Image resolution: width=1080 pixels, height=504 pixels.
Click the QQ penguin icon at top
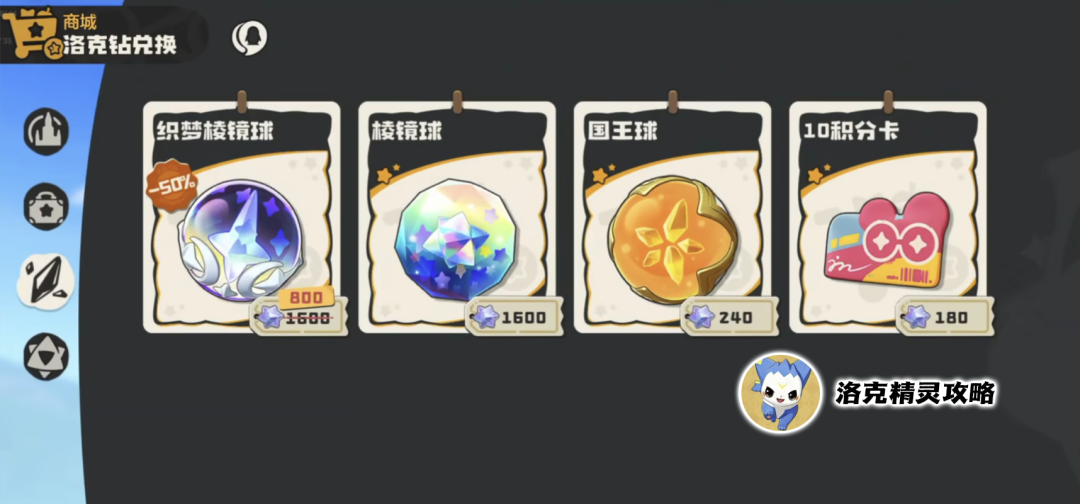pos(249,38)
